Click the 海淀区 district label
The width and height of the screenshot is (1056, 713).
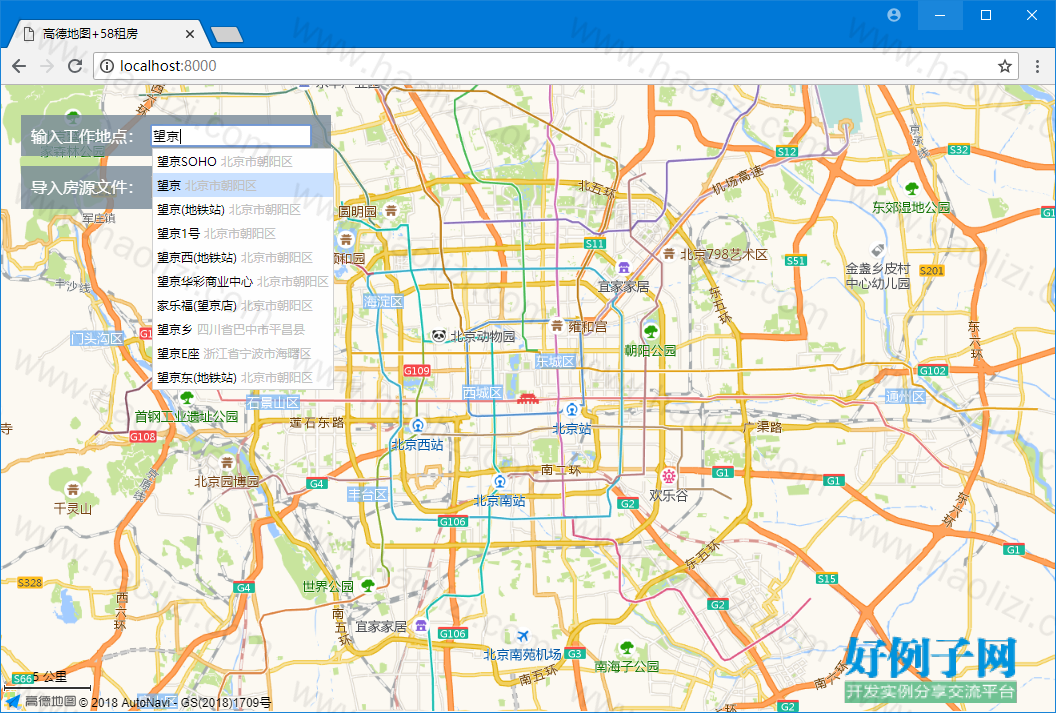pyautogui.click(x=383, y=302)
